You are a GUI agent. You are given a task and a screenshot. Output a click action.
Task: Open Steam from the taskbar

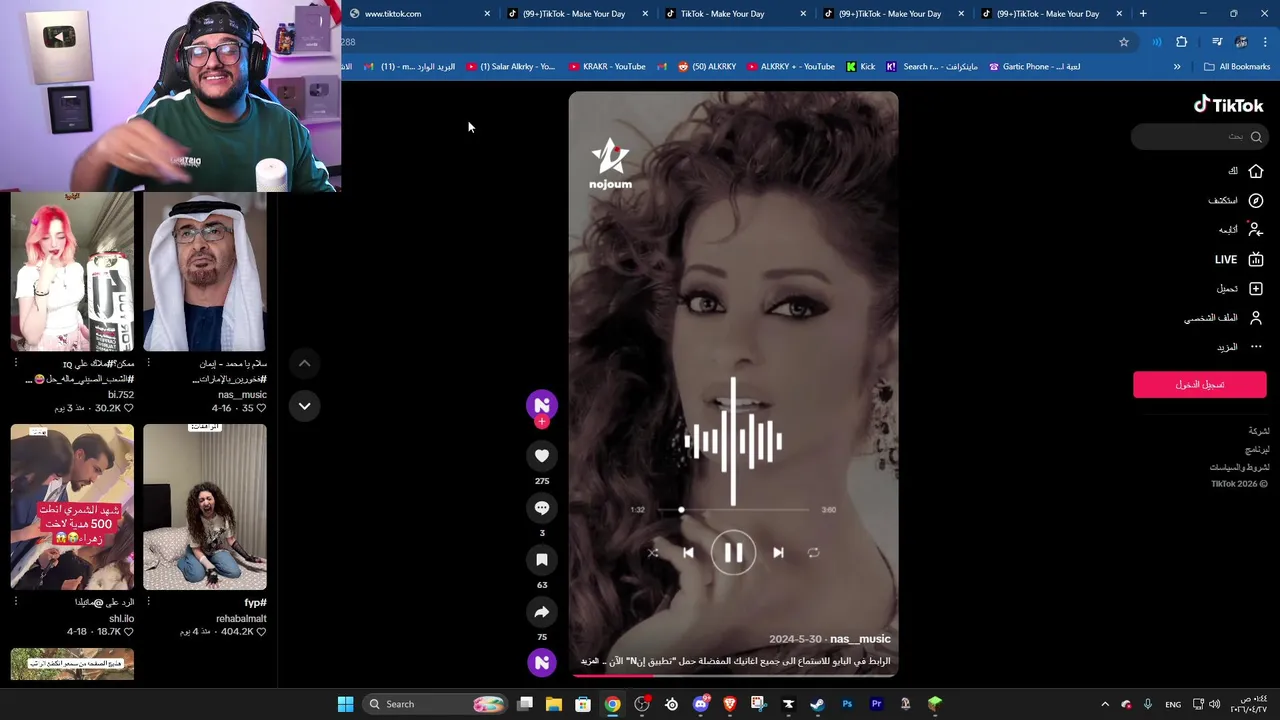coord(817,704)
